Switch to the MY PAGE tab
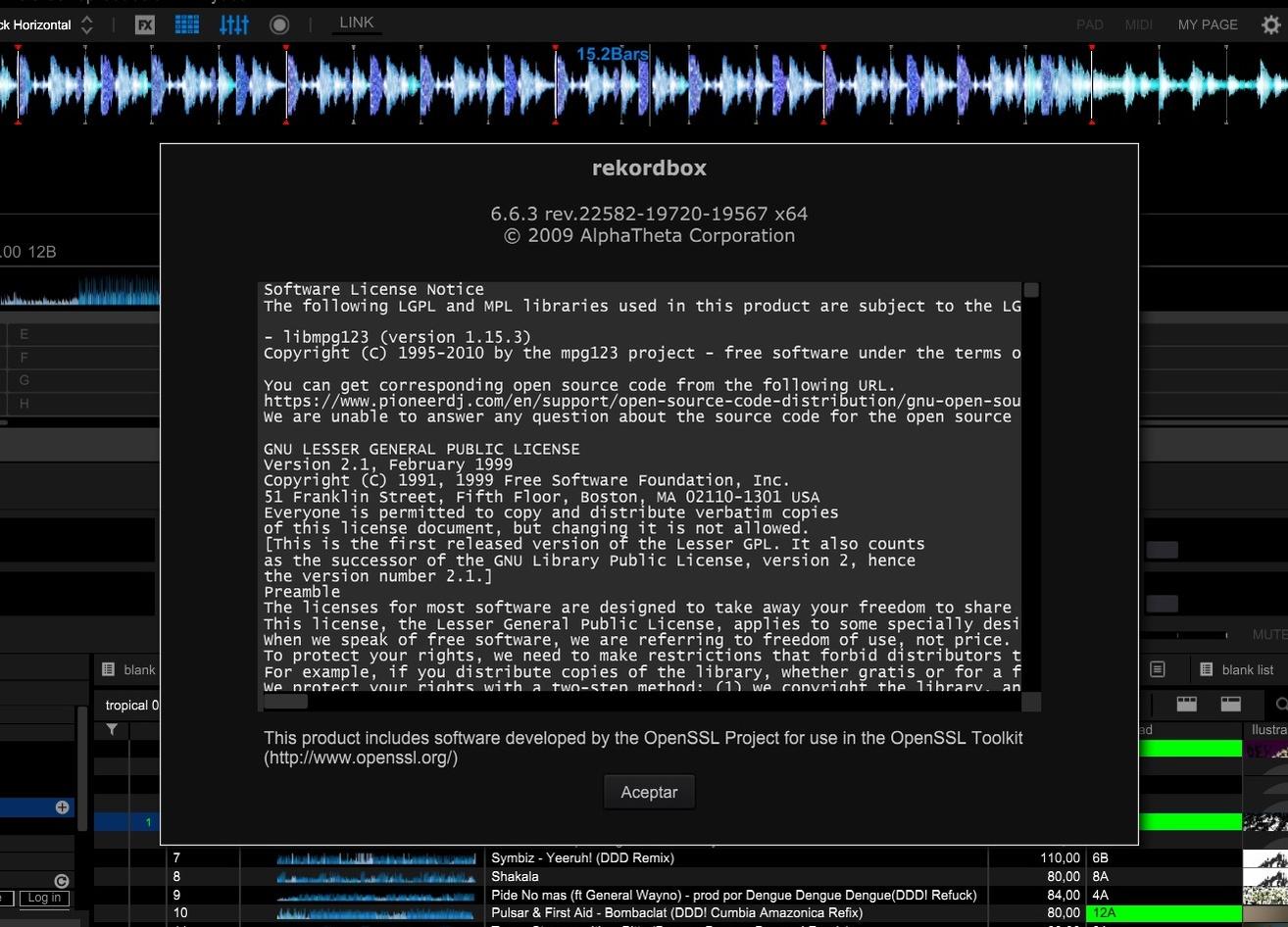1288x927 pixels. 1208,24
